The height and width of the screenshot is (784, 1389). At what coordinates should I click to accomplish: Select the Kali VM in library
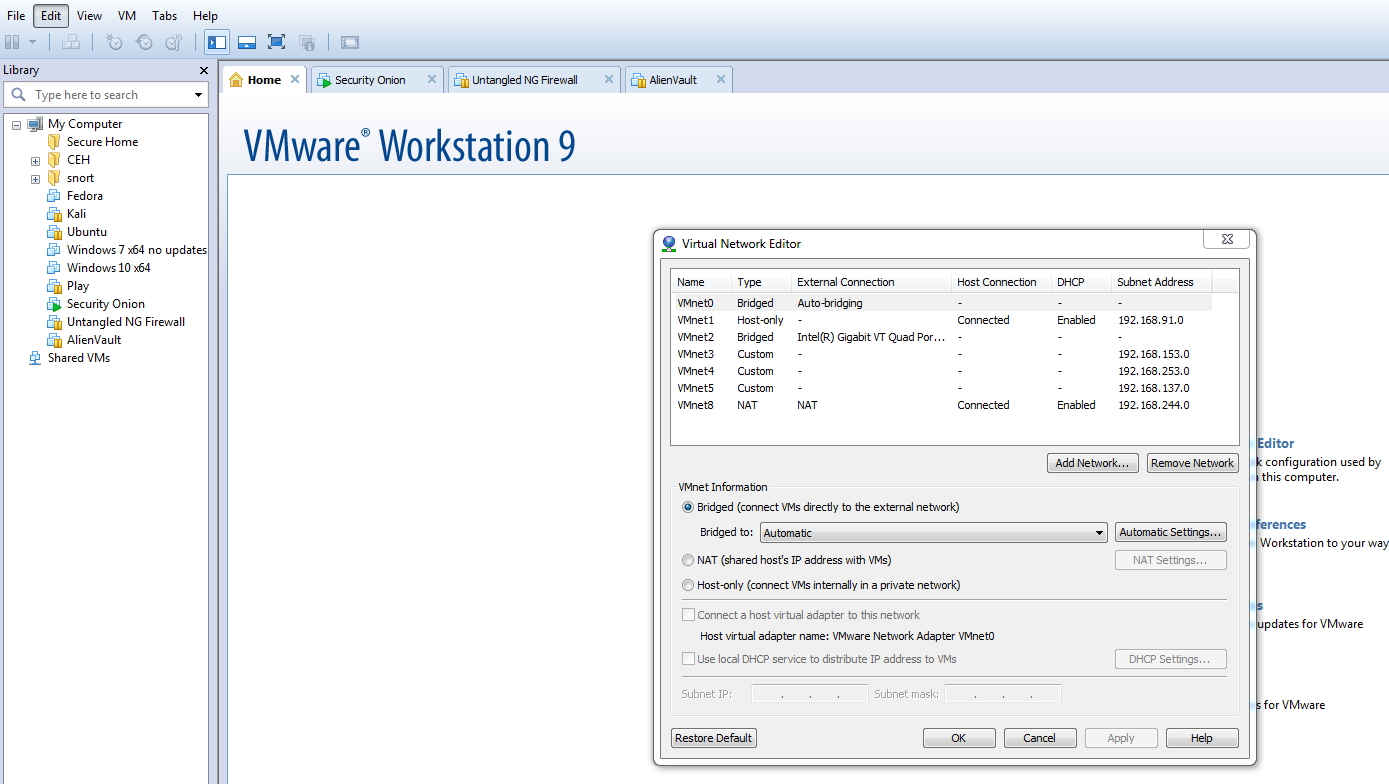76,214
